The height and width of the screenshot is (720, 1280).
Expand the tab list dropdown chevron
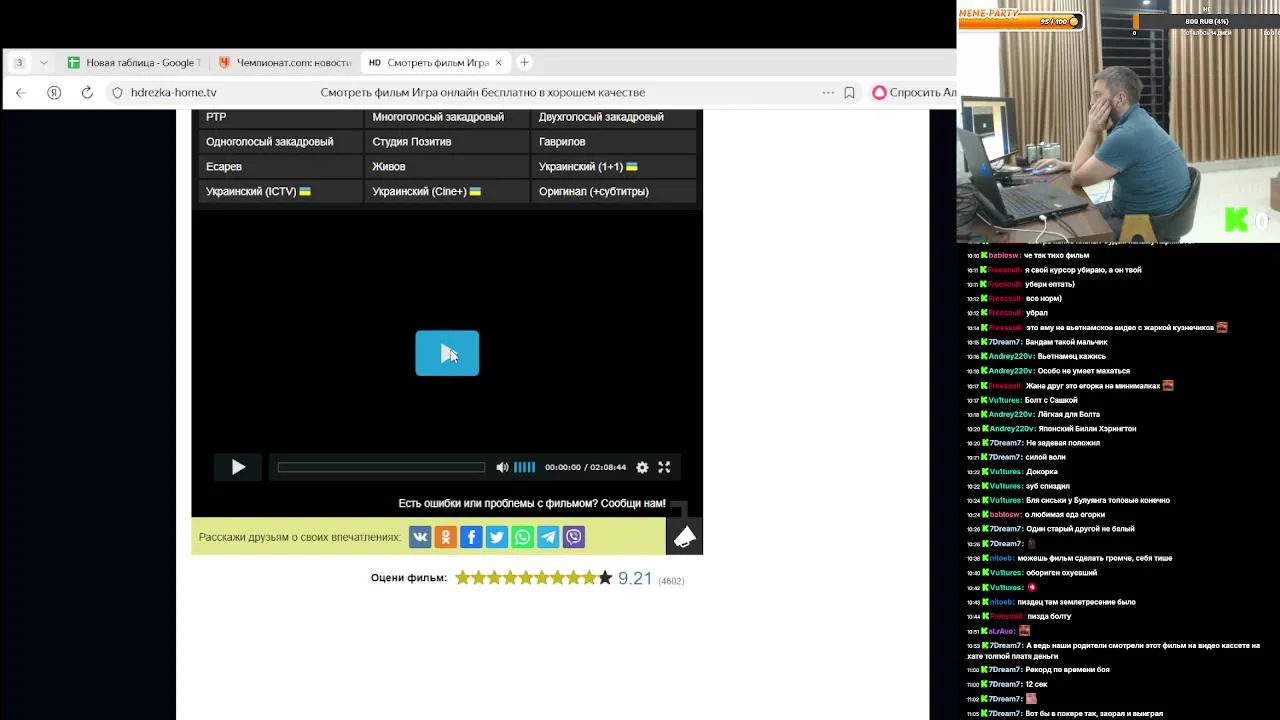pos(43,62)
